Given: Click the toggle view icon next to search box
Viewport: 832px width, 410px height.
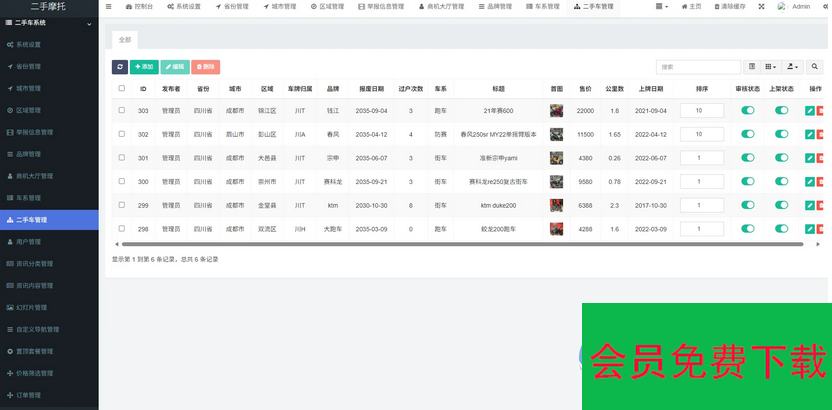Looking at the screenshot, I should tap(752, 67).
